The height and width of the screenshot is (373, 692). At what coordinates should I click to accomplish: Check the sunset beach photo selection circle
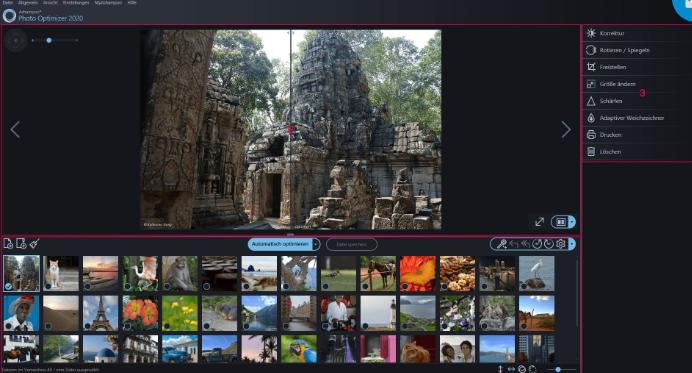tap(87, 286)
